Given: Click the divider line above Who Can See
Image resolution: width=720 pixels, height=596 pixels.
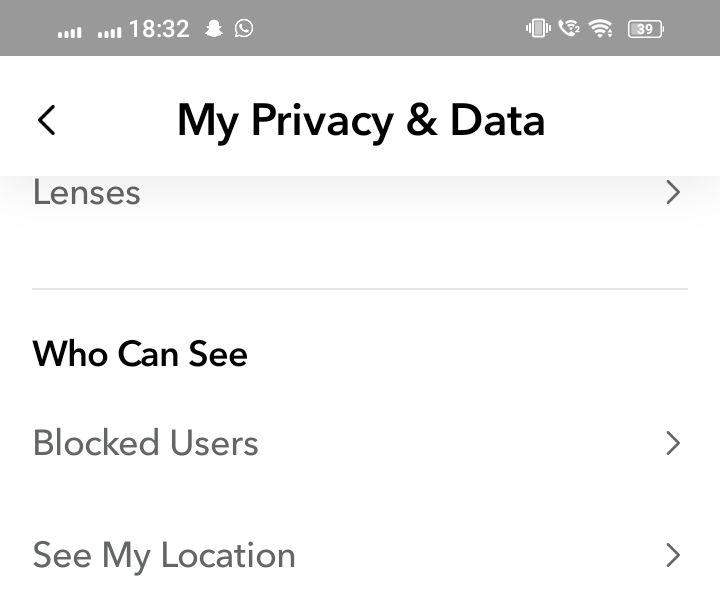Looking at the screenshot, I should click(360, 289).
